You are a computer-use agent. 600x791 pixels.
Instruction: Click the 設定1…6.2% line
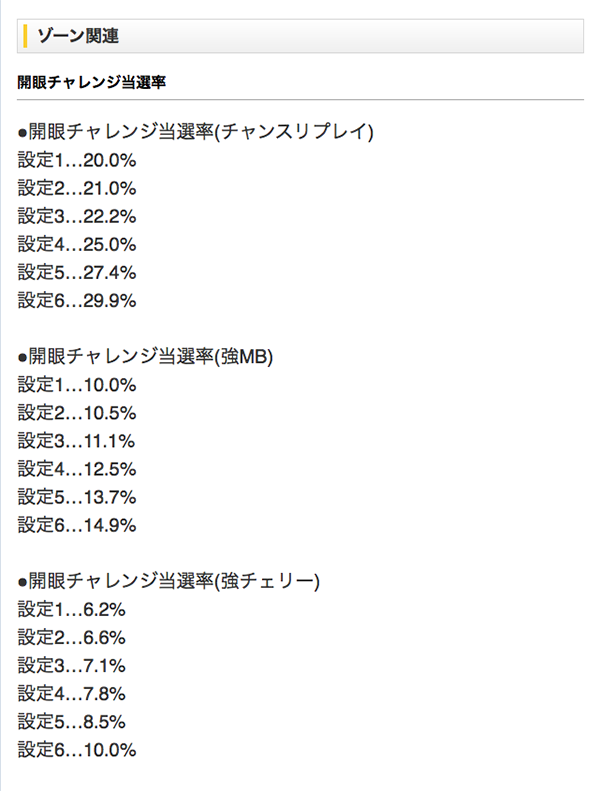pos(72,609)
